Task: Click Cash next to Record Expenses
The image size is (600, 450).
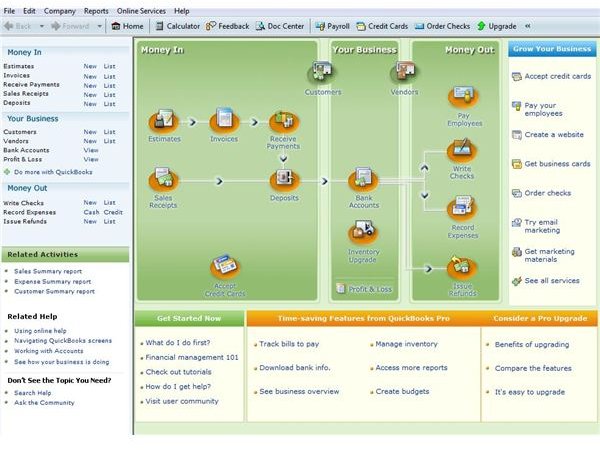Action: pos(91,212)
